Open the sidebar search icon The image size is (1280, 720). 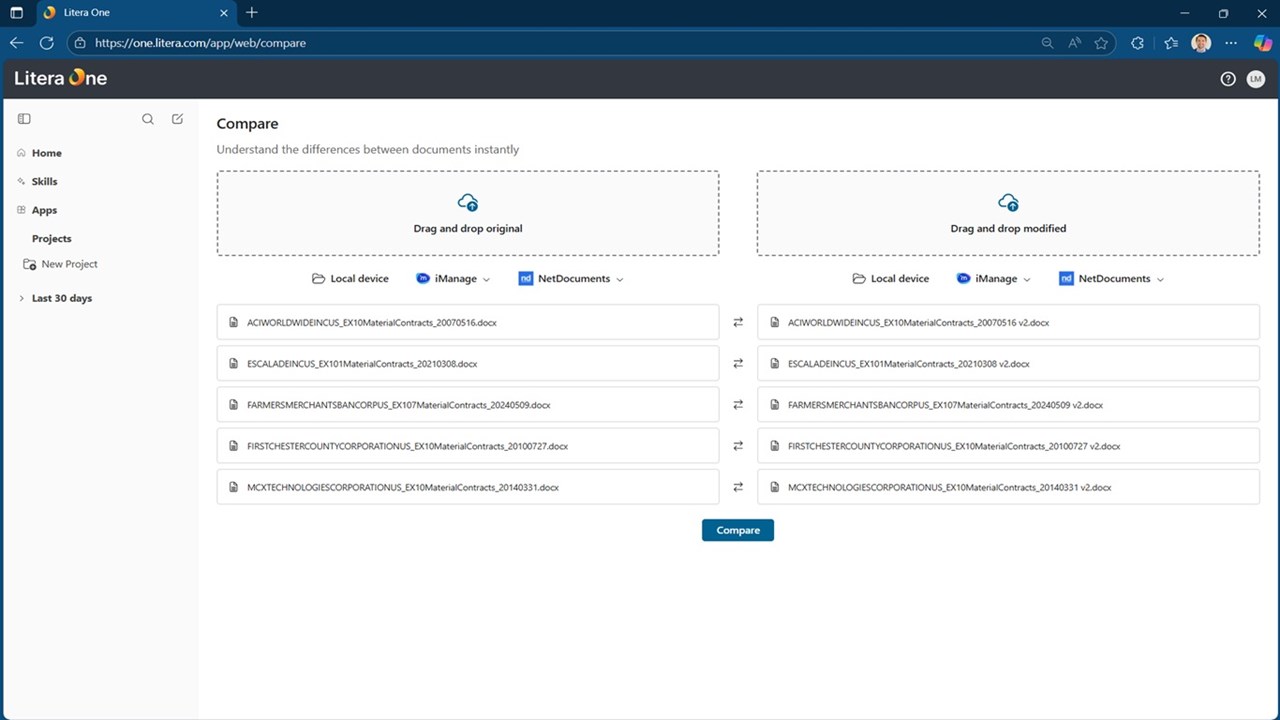pos(148,119)
